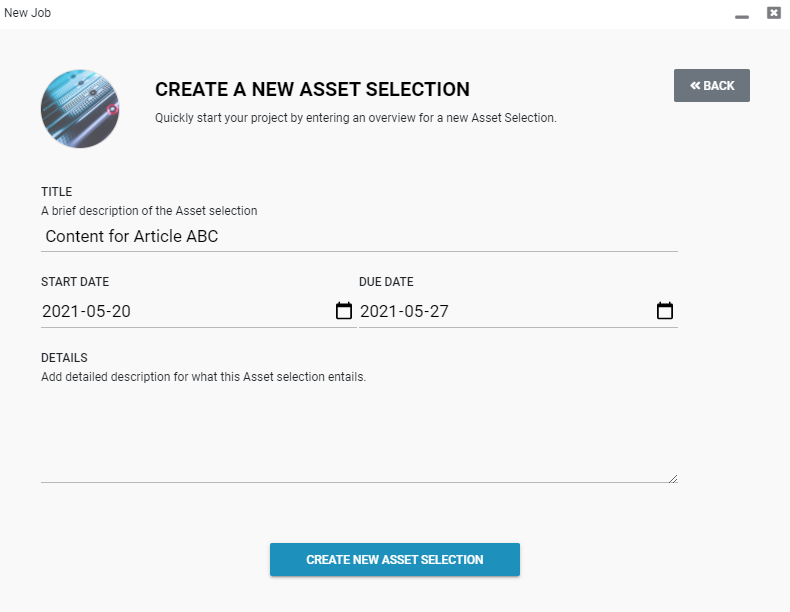Select the day 27 in Due Date
Screen dimensions: 790x612
click(439, 311)
